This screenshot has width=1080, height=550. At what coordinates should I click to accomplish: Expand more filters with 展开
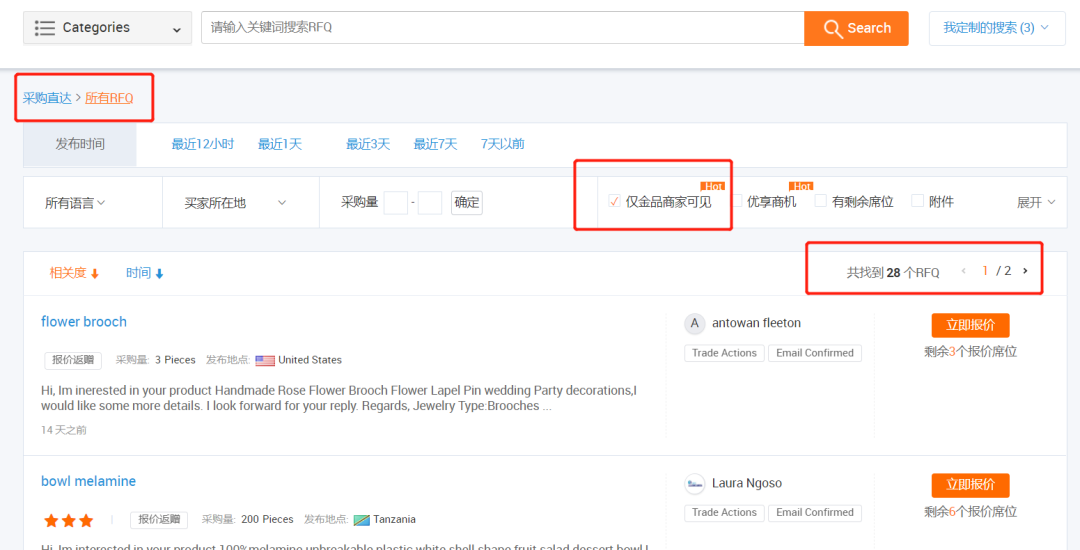tap(1036, 202)
